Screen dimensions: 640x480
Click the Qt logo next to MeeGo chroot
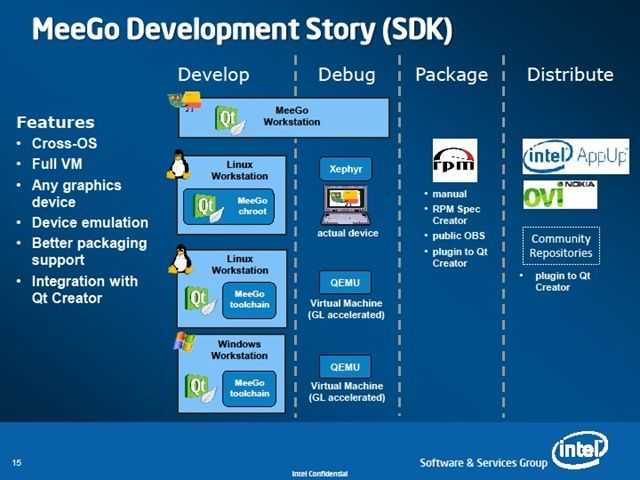click(208, 208)
